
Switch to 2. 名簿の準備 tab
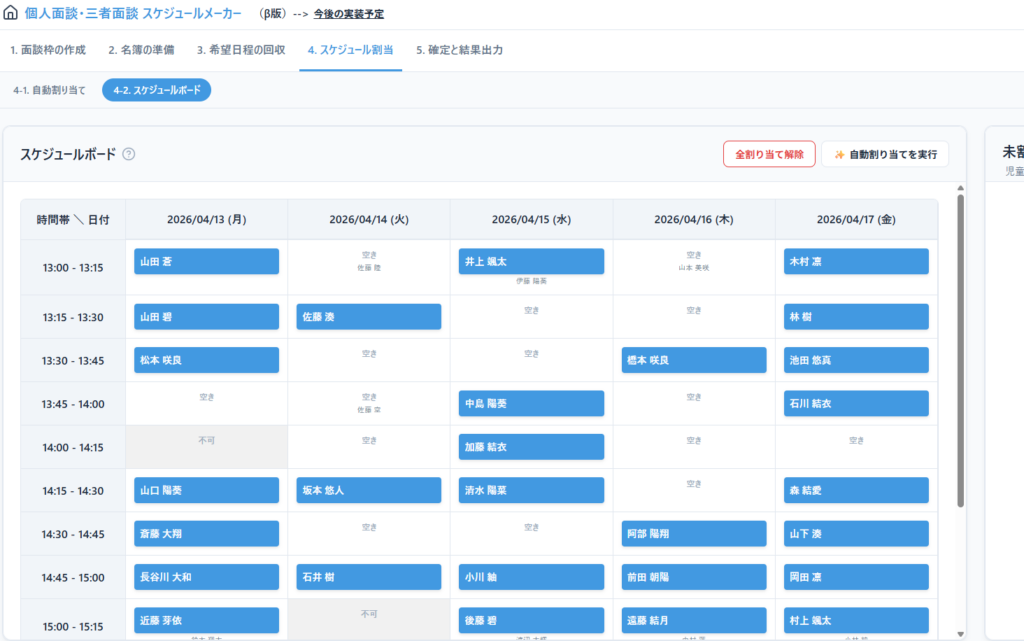pyautogui.click(x=141, y=50)
